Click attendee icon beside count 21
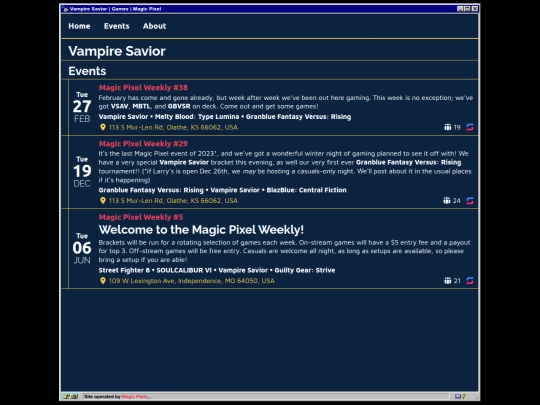Viewport: 540px width, 405px height. click(447, 281)
